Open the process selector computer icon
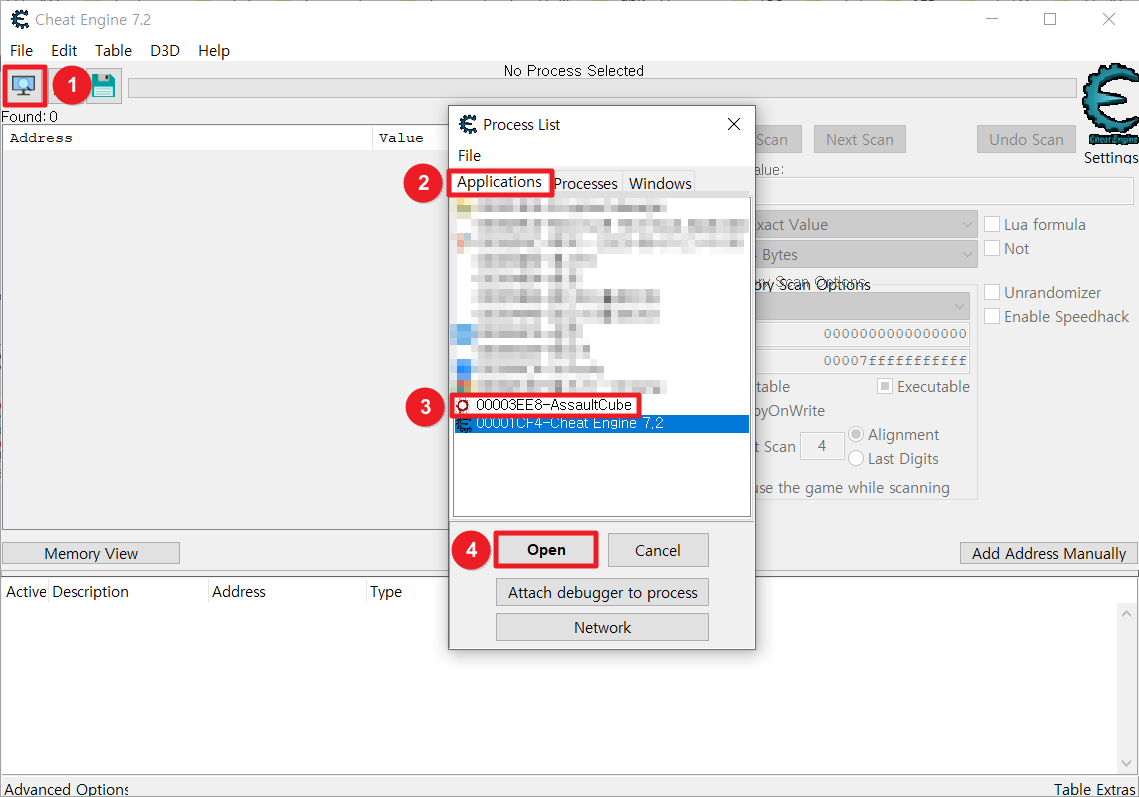The width and height of the screenshot is (1139, 797). [24, 86]
